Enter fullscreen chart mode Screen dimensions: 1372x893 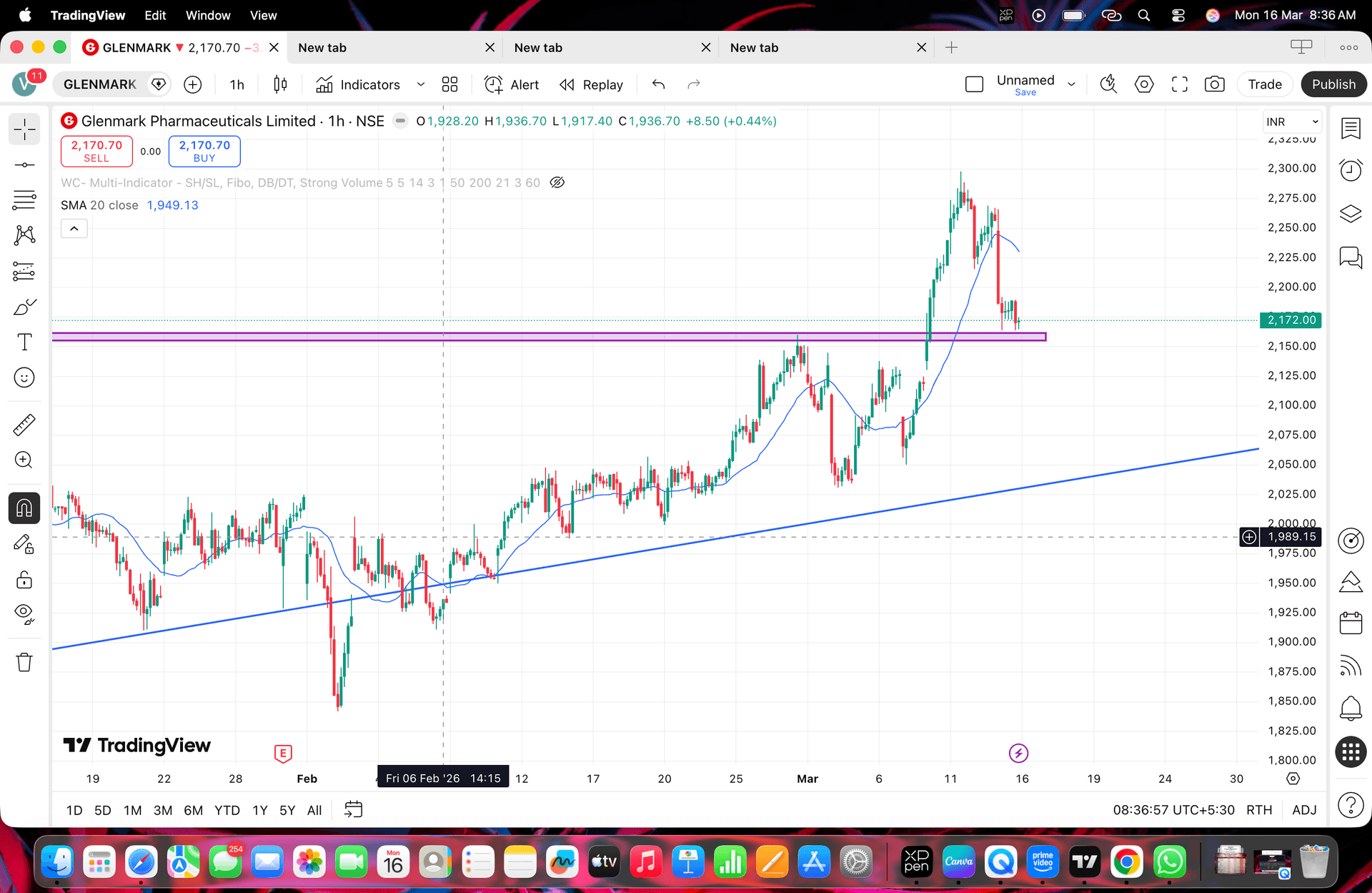tap(1180, 84)
